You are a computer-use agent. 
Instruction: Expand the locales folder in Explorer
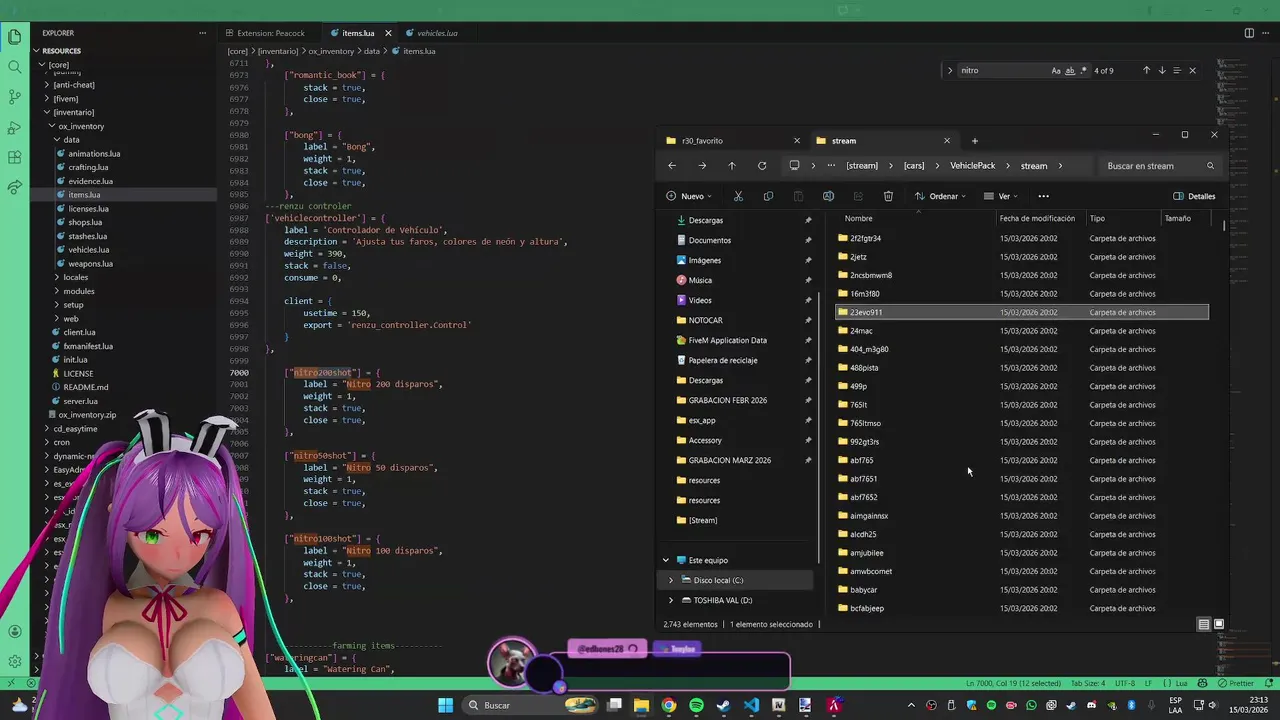pyautogui.click(x=75, y=277)
